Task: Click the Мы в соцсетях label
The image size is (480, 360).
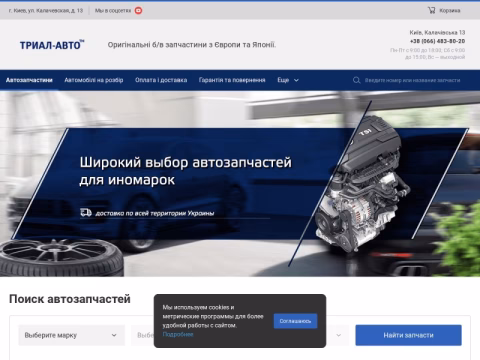Action: point(113,11)
